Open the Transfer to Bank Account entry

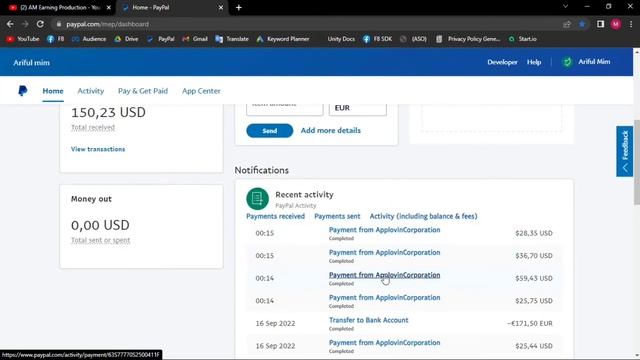(x=369, y=320)
